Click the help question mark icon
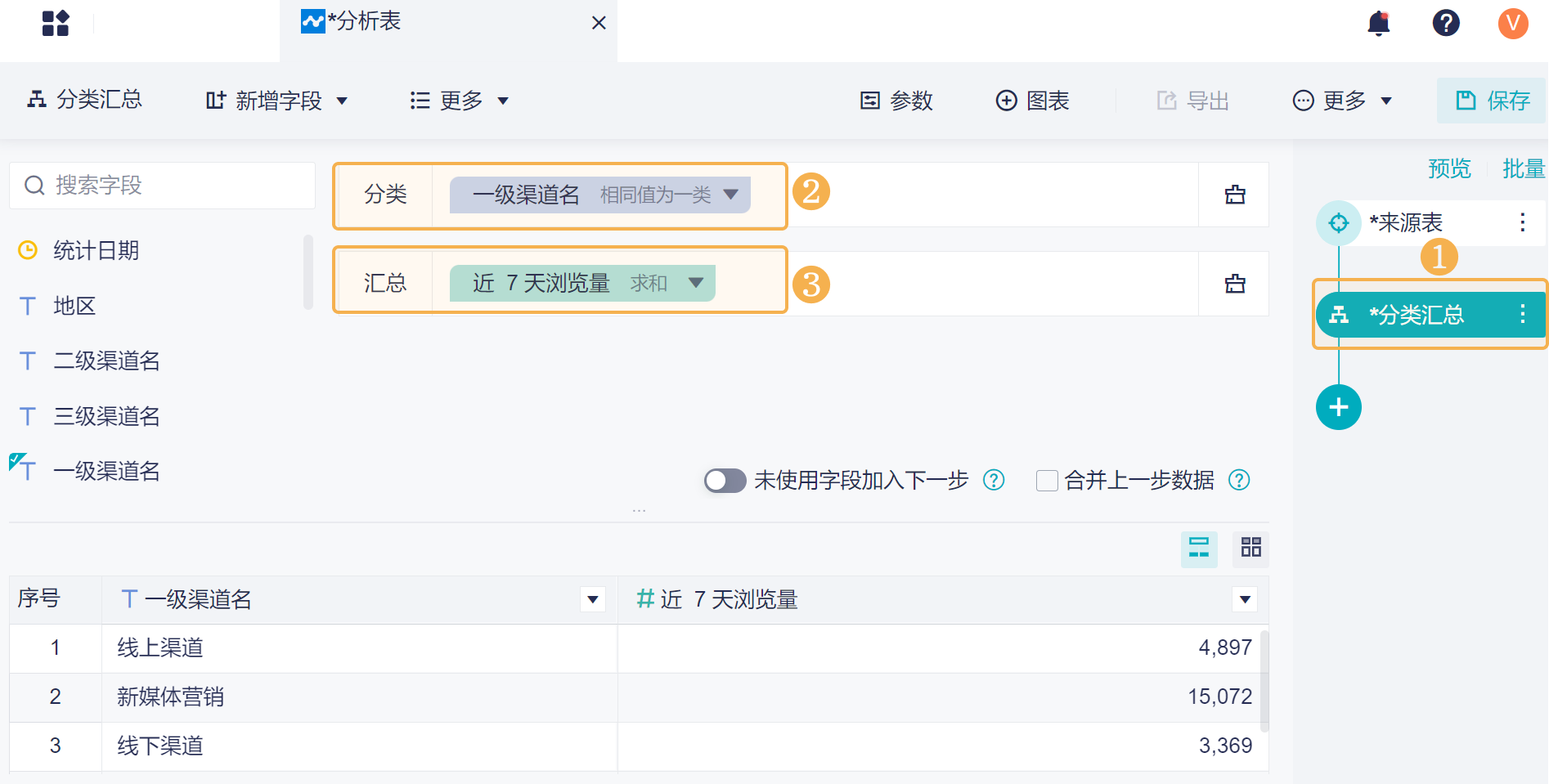This screenshot has width=1549, height=784. click(x=1445, y=23)
